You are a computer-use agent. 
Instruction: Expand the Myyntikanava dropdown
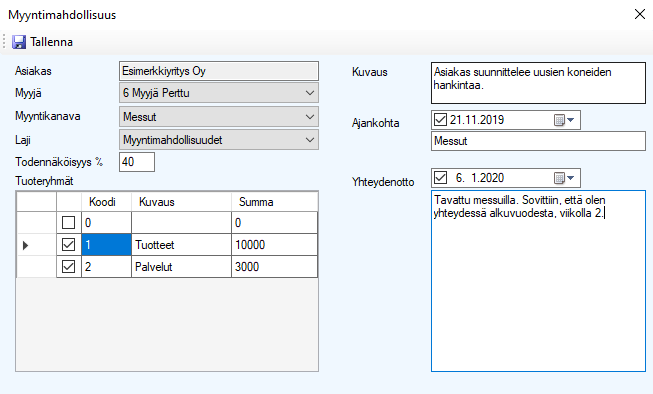pyautogui.click(x=309, y=117)
